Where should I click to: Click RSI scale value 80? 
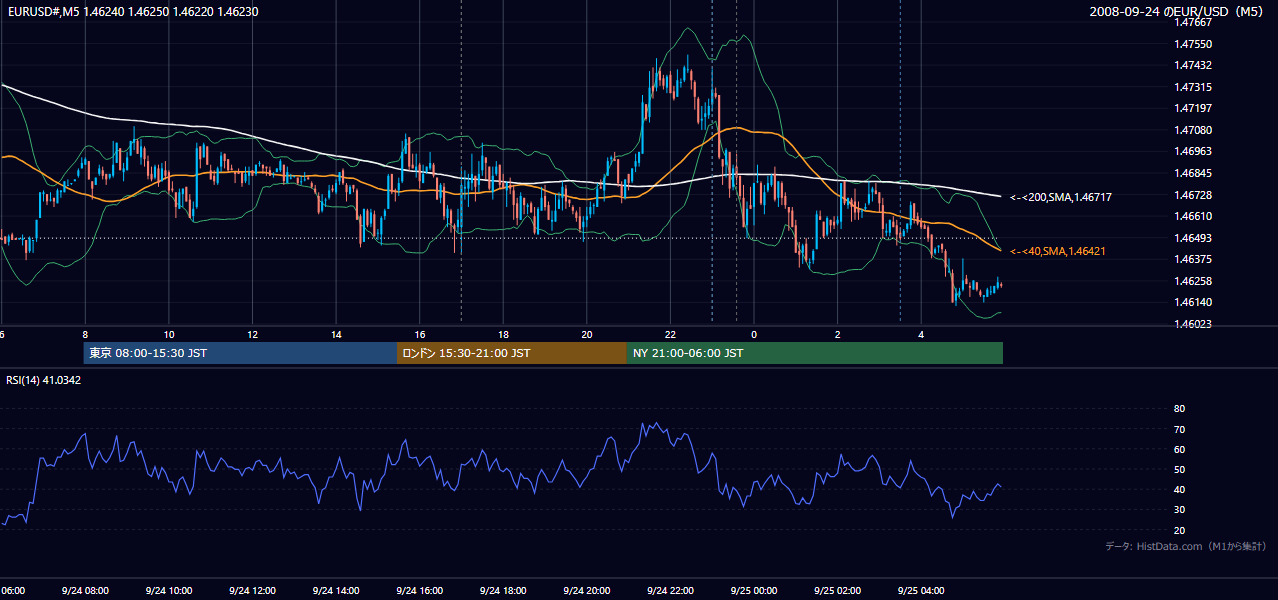click(x=1179, y=409)
